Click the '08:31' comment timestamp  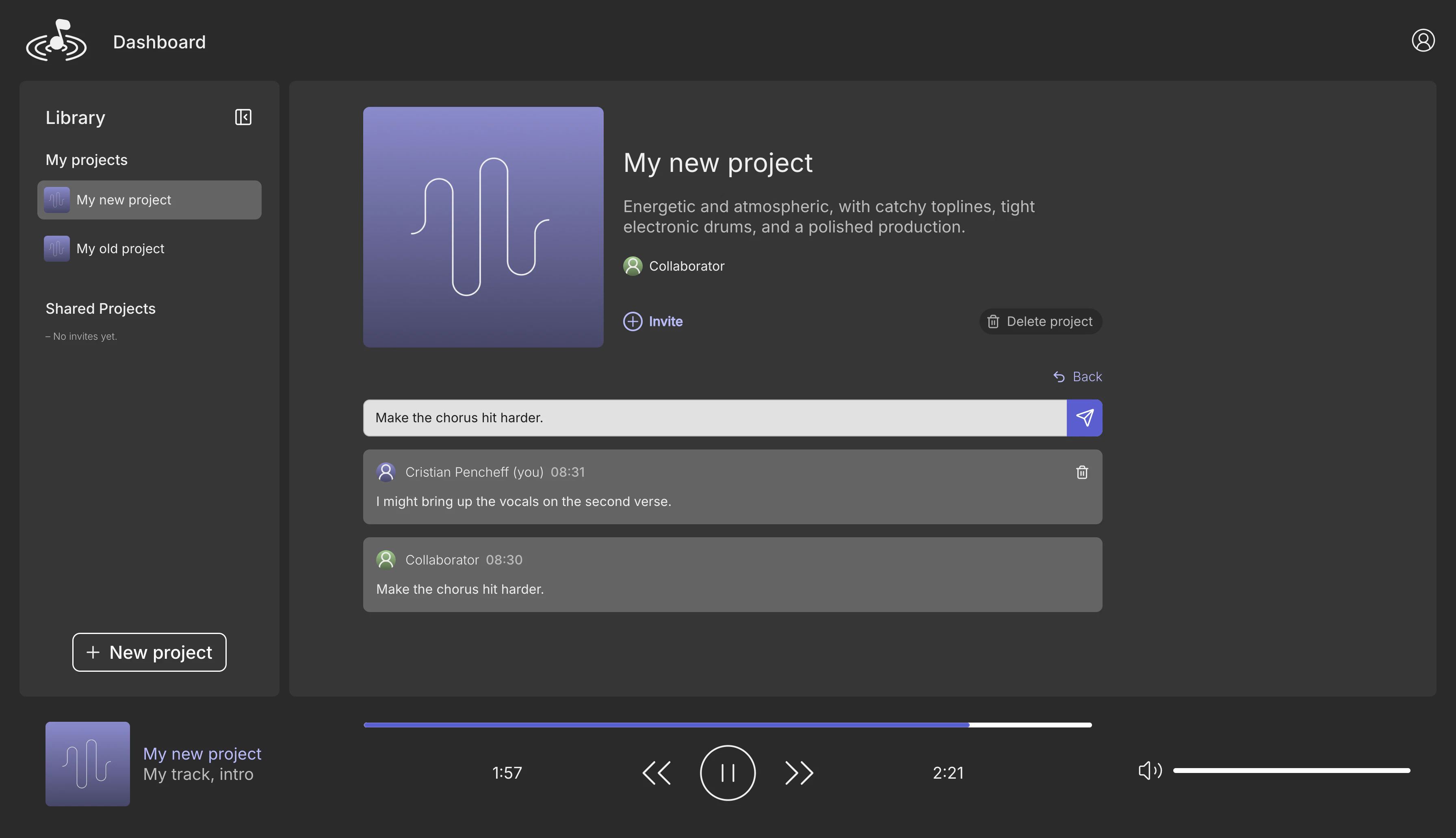[x=568, y=472]
